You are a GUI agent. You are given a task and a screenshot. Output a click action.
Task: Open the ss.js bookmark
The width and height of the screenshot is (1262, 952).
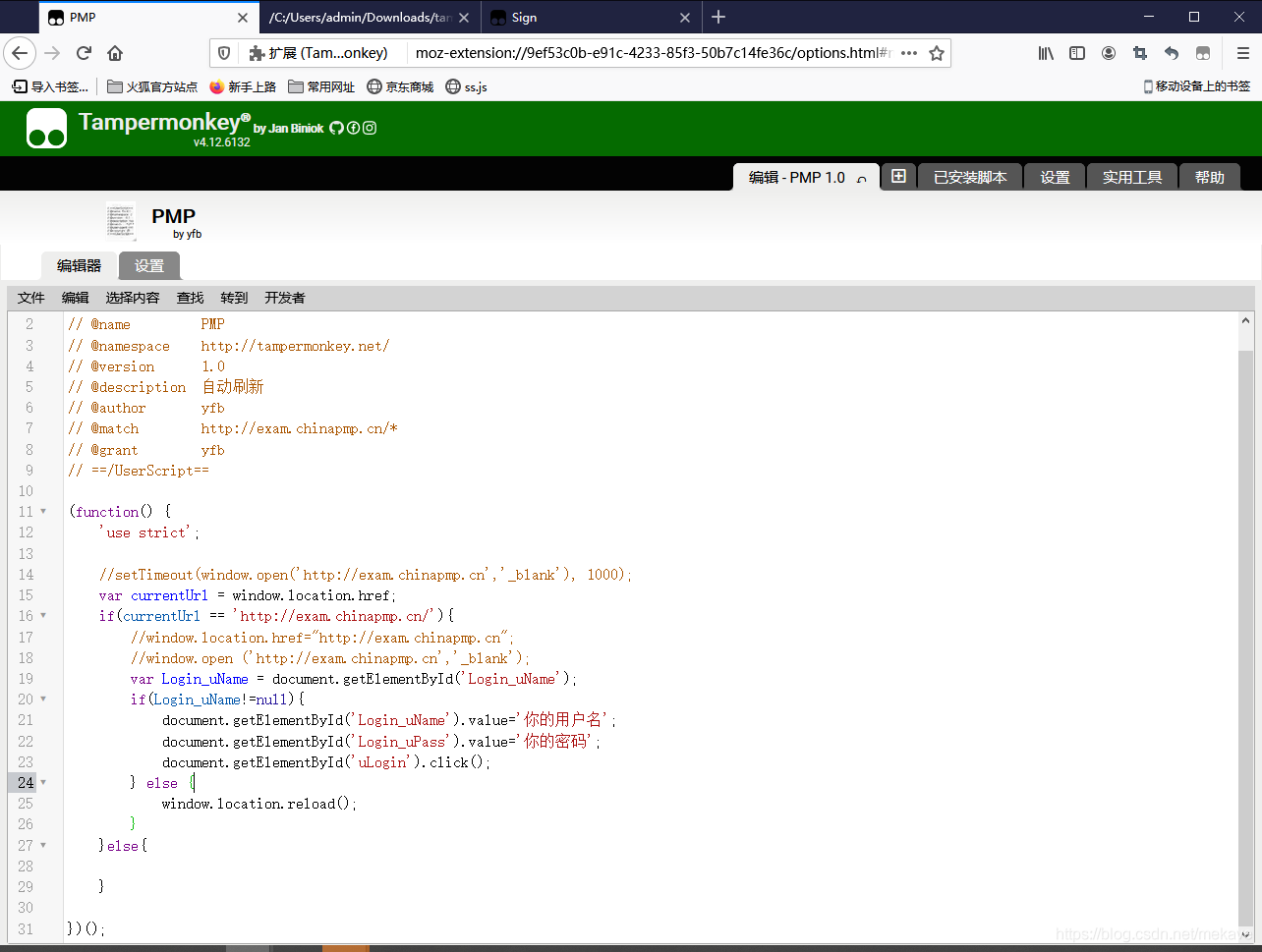pyautogui.click(x=466, y=86)
